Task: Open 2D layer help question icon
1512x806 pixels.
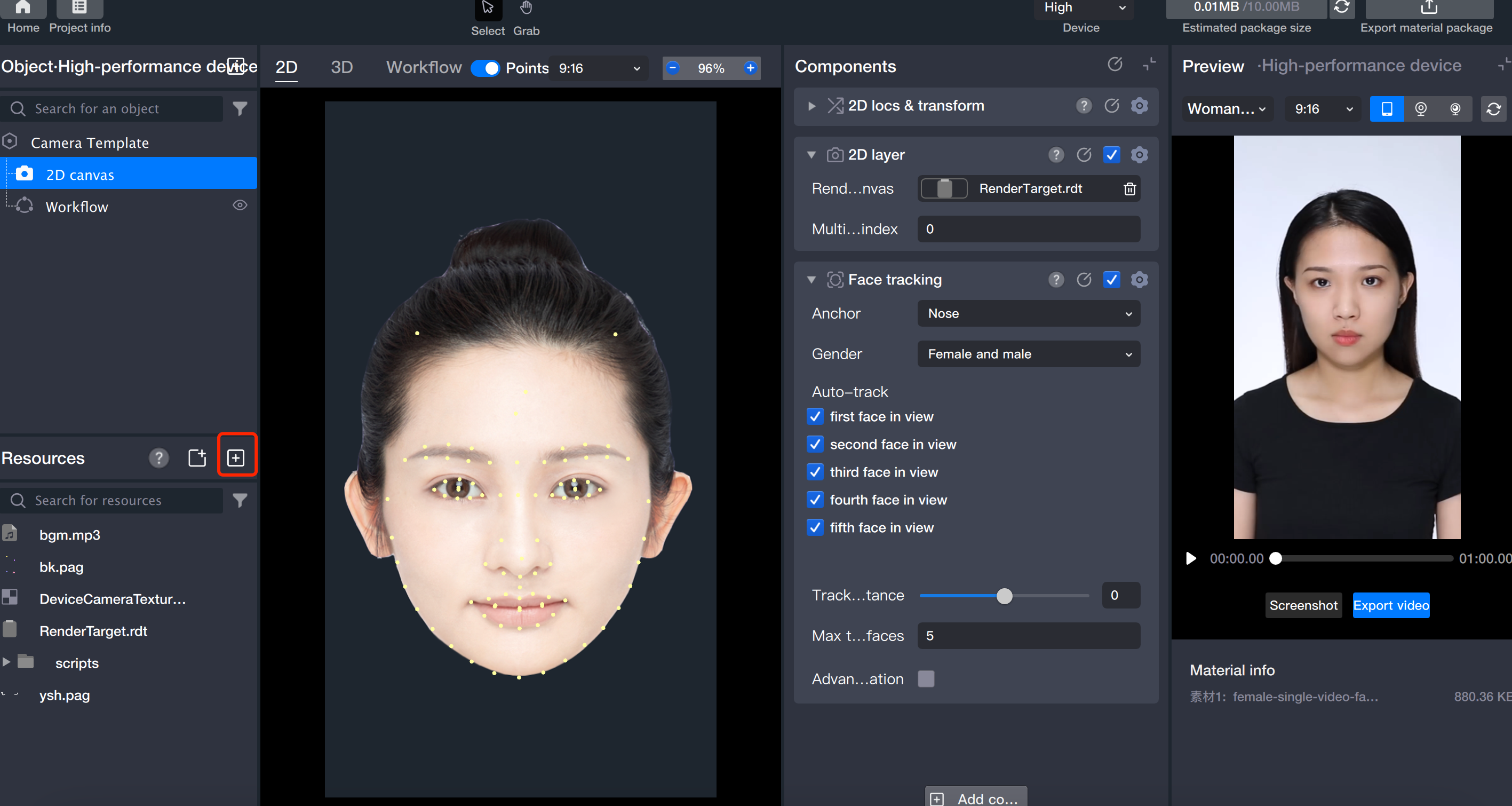Action: click(1056, 154)
